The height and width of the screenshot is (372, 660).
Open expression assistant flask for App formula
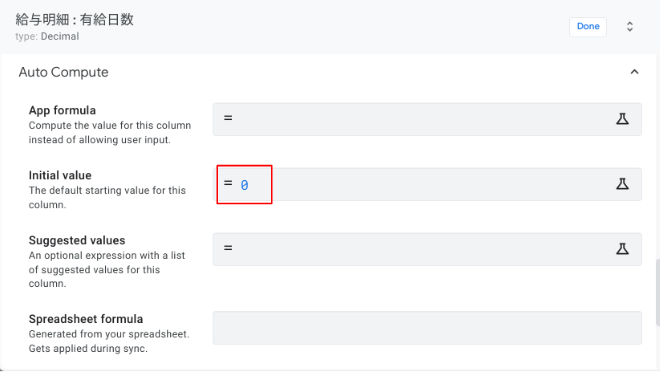[x=623, y=119]
